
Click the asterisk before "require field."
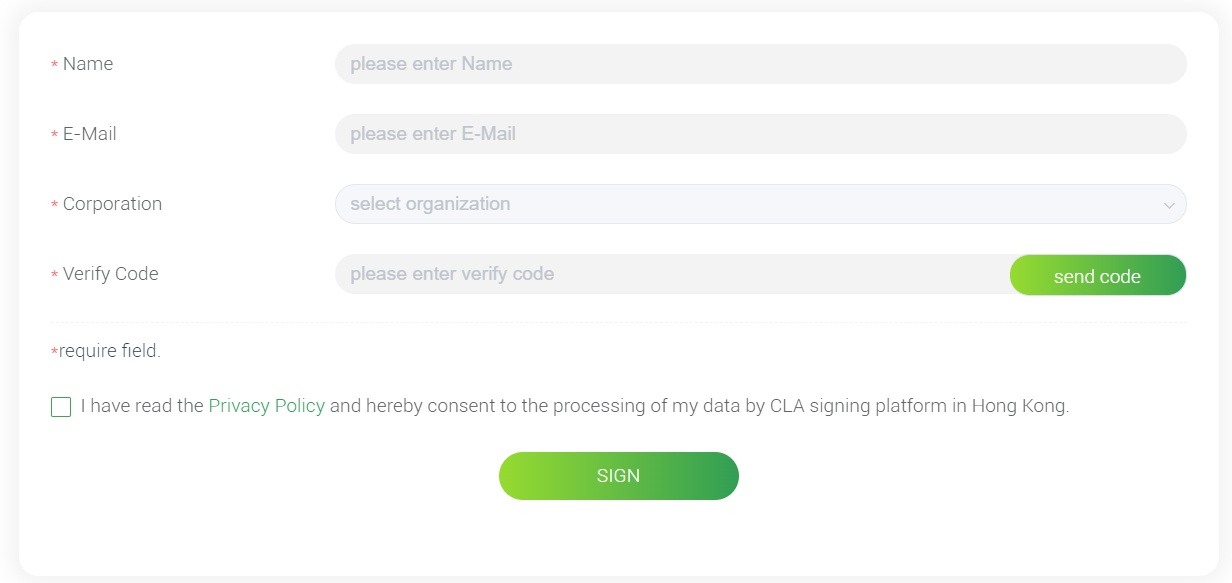pyautogui.click(x=54, y=353)
